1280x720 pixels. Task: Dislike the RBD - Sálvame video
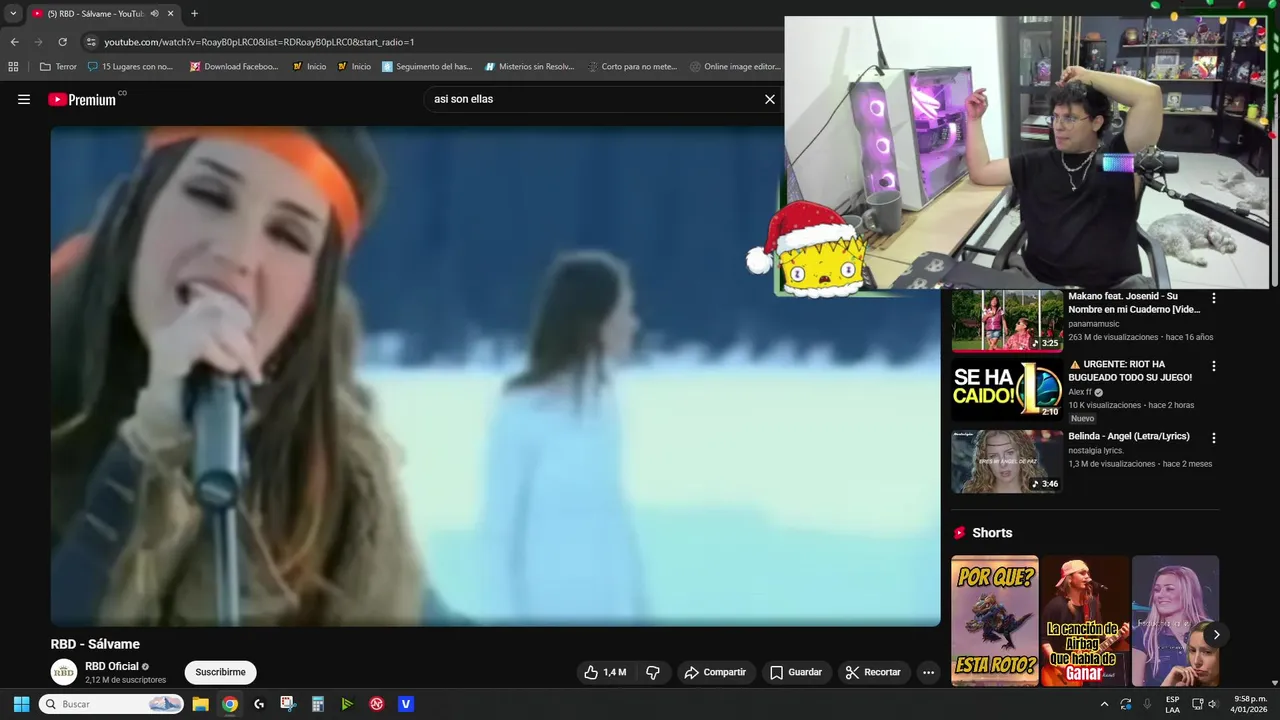653,672
